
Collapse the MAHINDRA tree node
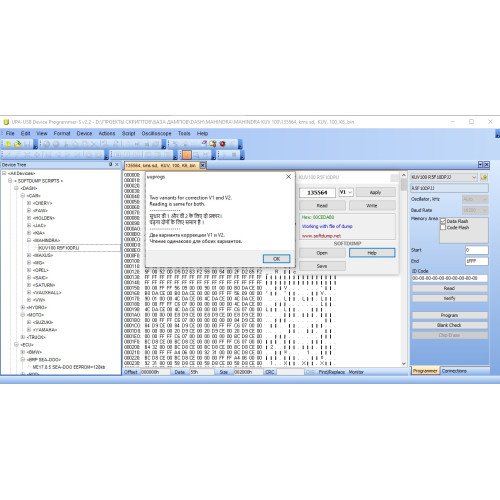click(x=29, y=240)
